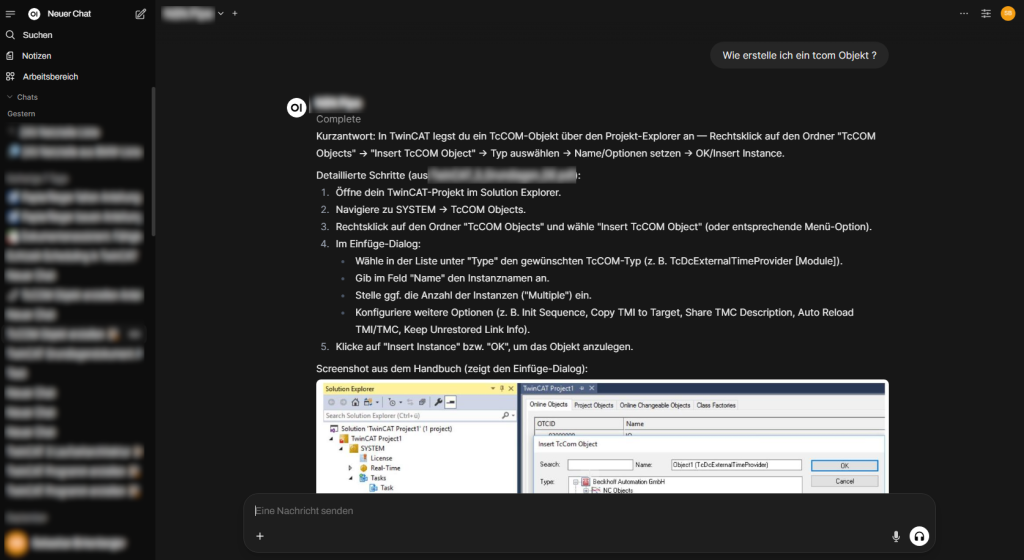Click the user message "Wie erstelle ich ein tcom Objekt ?"

point(799,55)
